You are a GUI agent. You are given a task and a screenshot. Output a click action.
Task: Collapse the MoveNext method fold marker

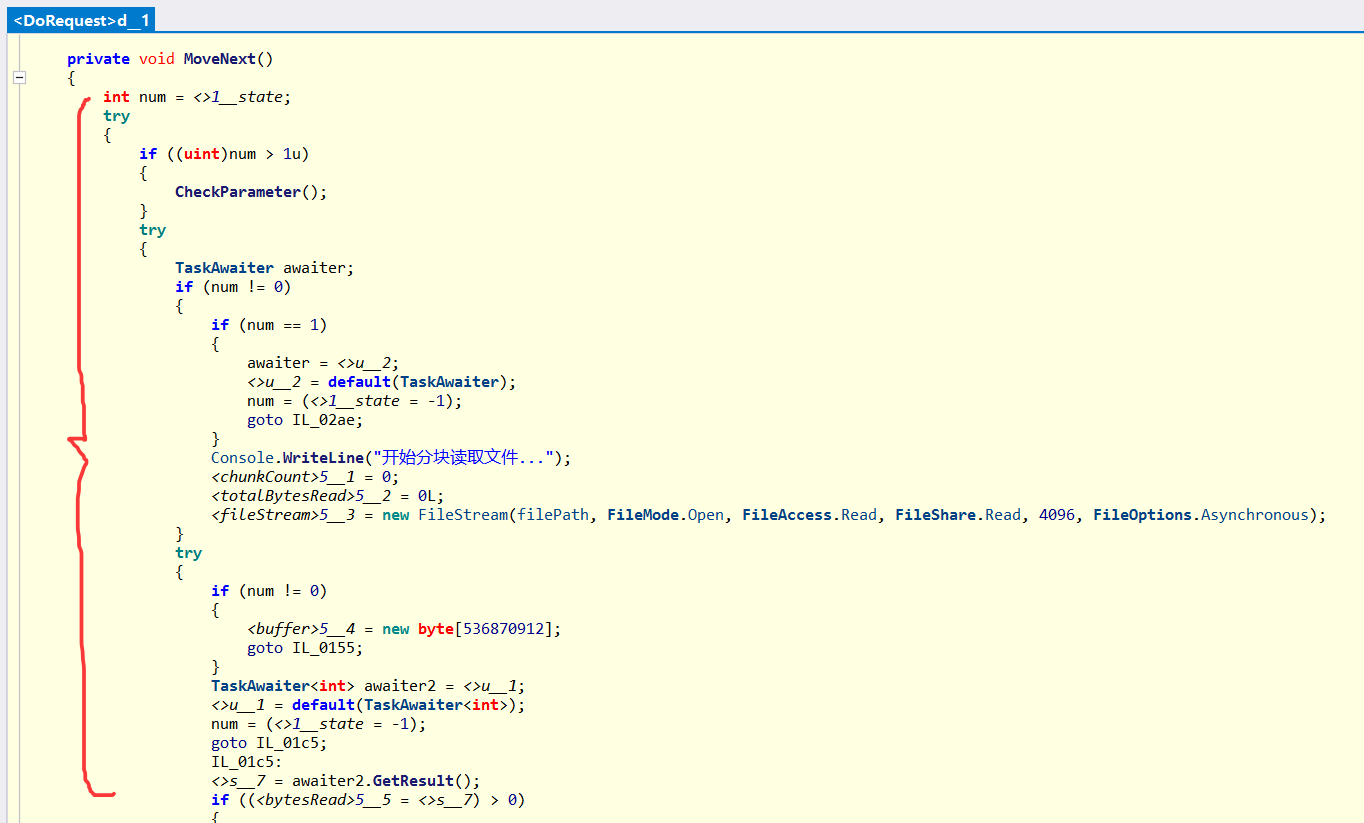[x=19, y=78]
